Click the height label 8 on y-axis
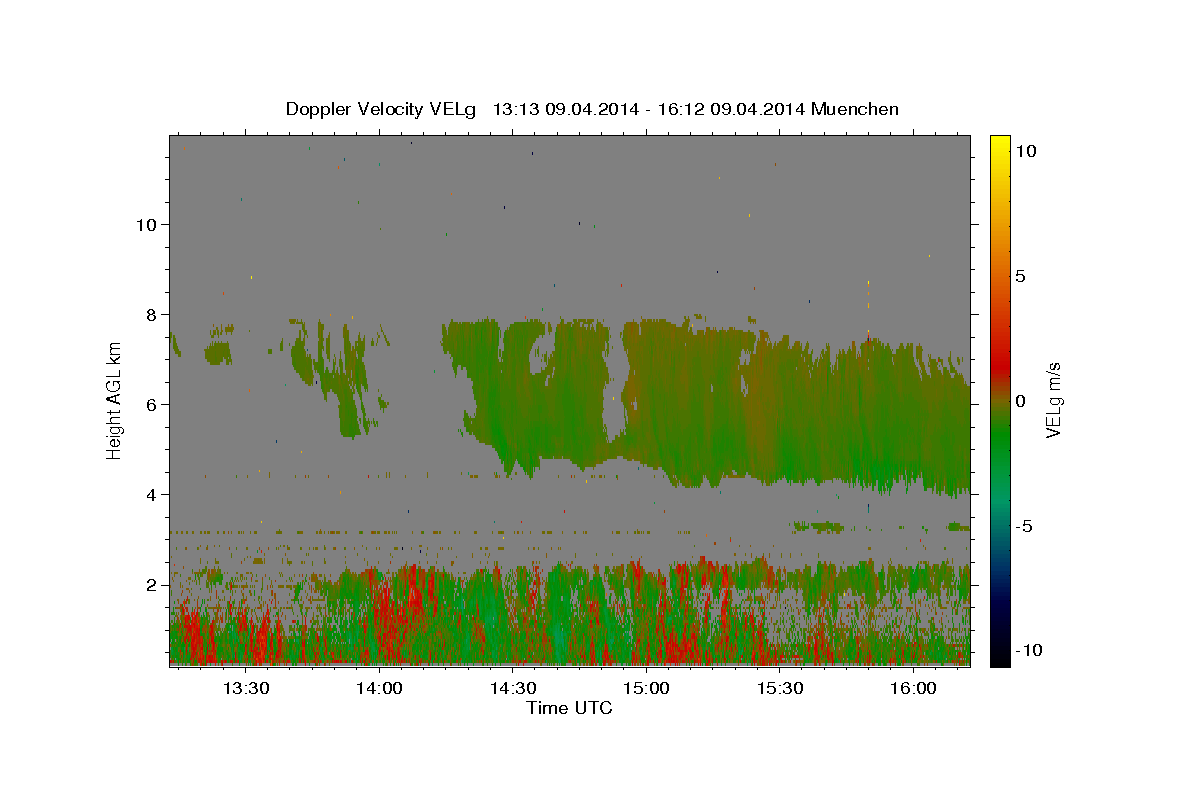The width and height of the screenshot is (1200, 800). (x=152, y=315)
